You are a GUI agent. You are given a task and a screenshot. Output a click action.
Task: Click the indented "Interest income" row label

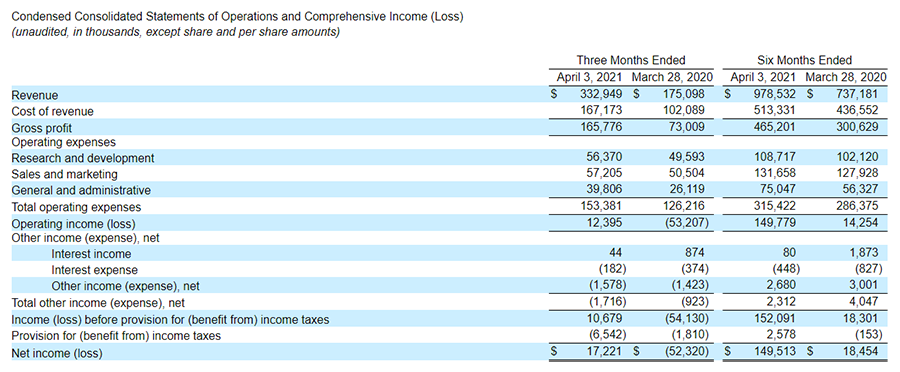91,254
